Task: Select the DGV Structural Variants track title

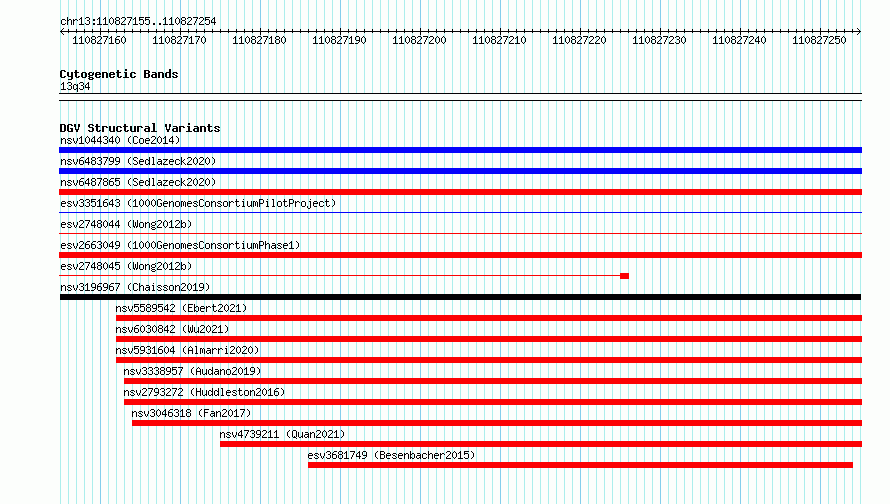Action: pyautogui.click(x=140, y=128)
